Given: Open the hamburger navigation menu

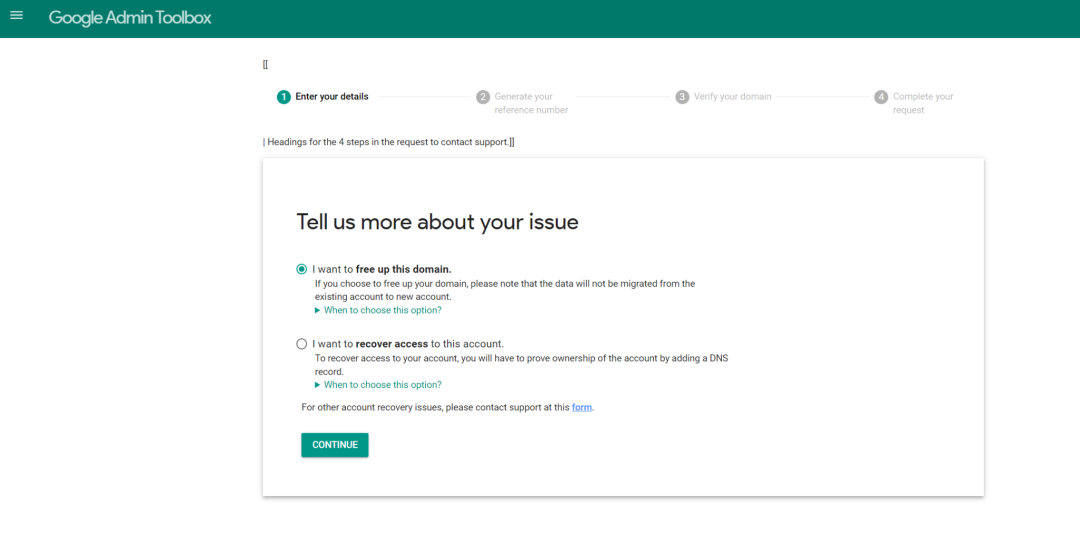Looking at the screenshot, I should (16, 16).
